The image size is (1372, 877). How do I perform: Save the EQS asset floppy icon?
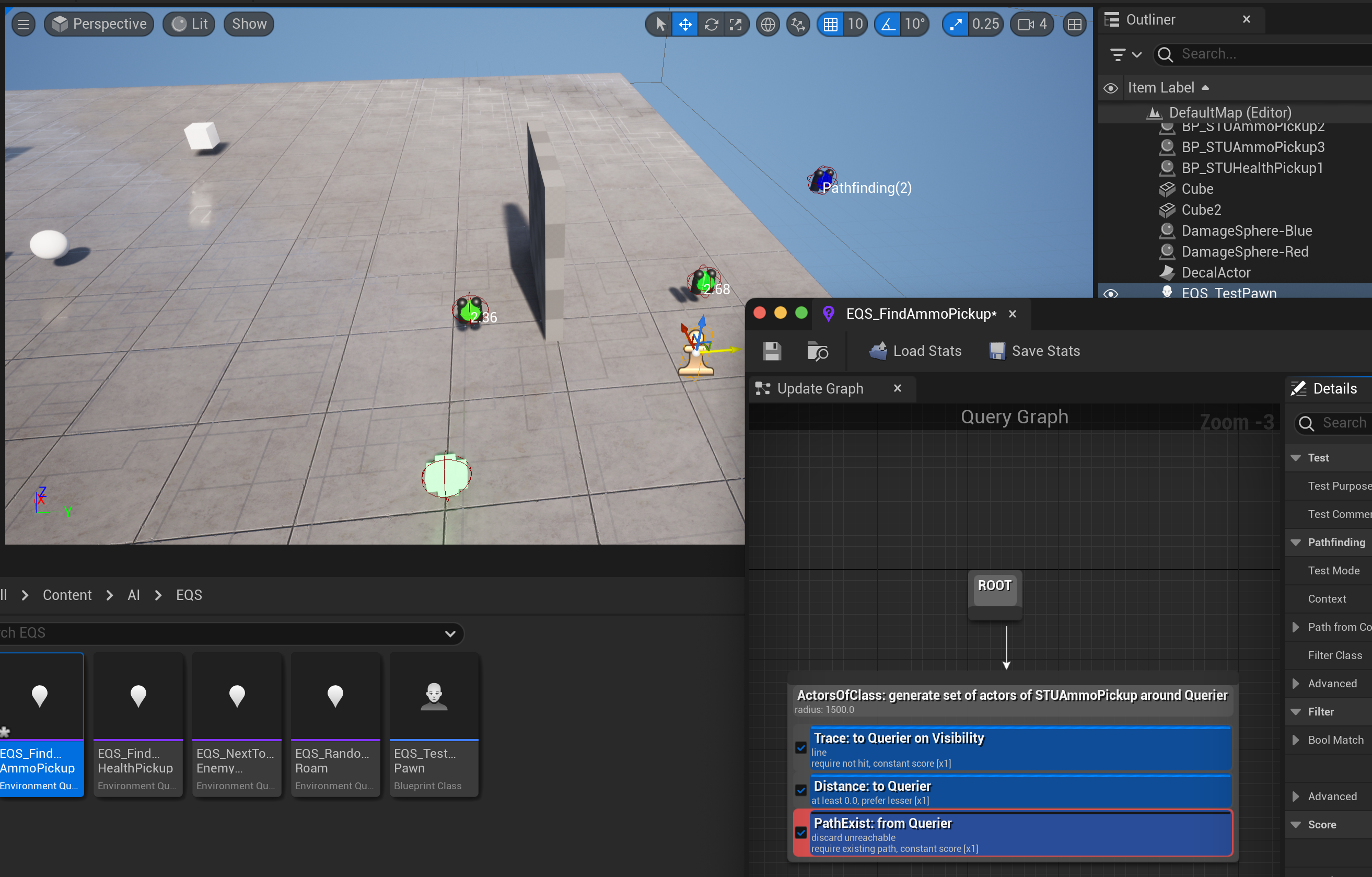772,351
